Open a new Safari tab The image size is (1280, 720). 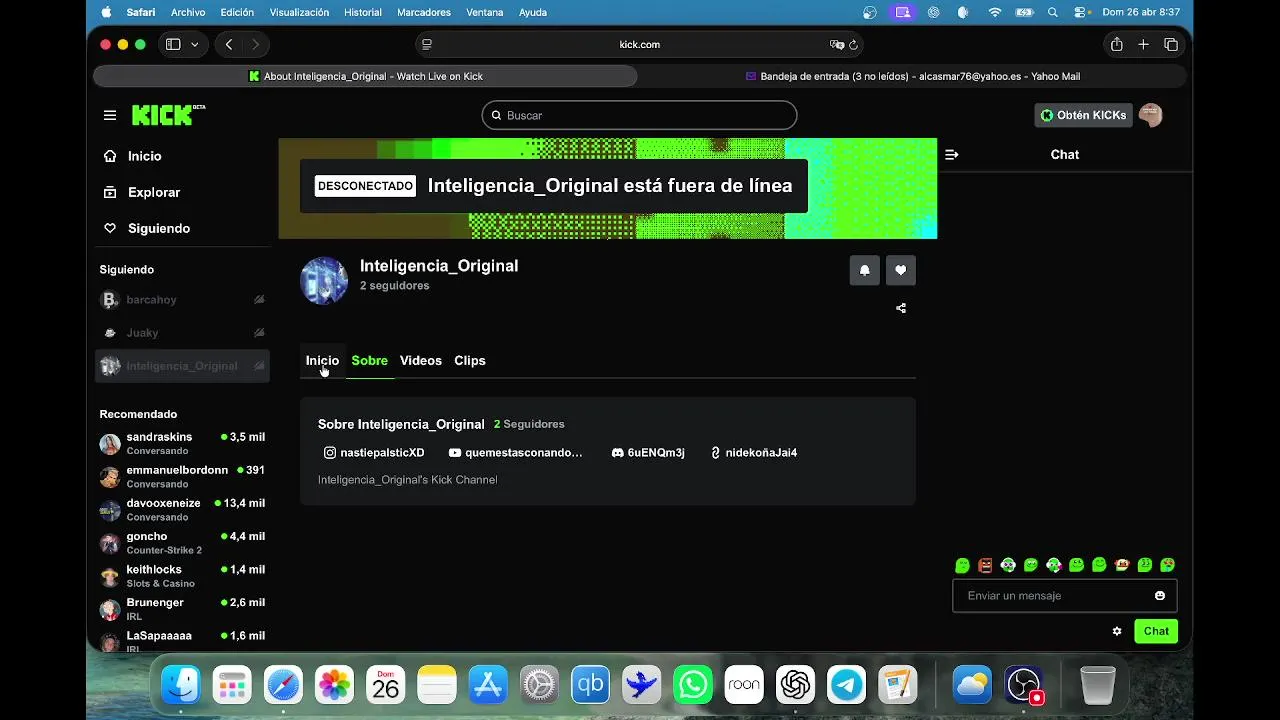[1143, 45]
